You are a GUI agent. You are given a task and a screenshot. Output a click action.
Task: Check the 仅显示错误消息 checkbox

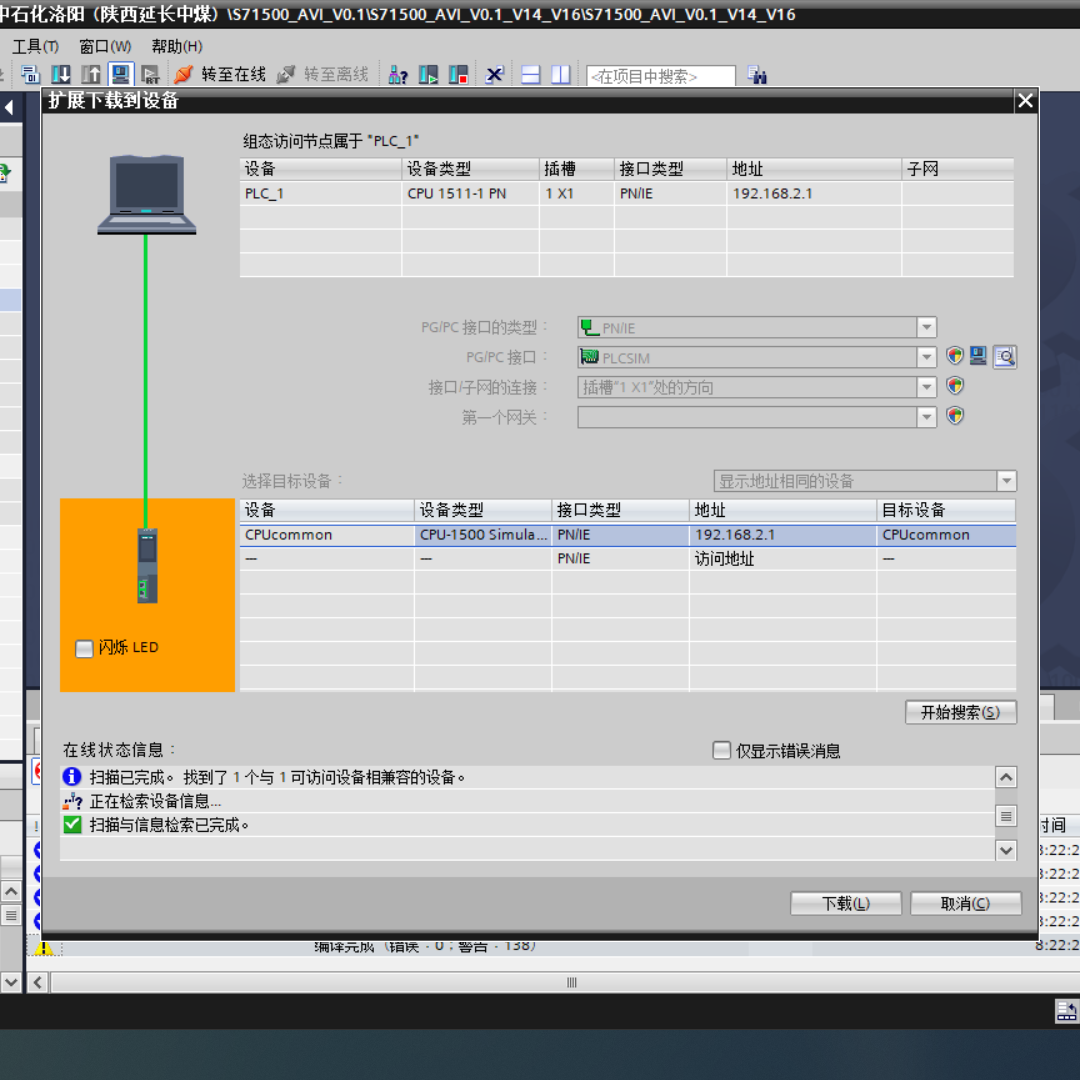click(x=721, y=750)
